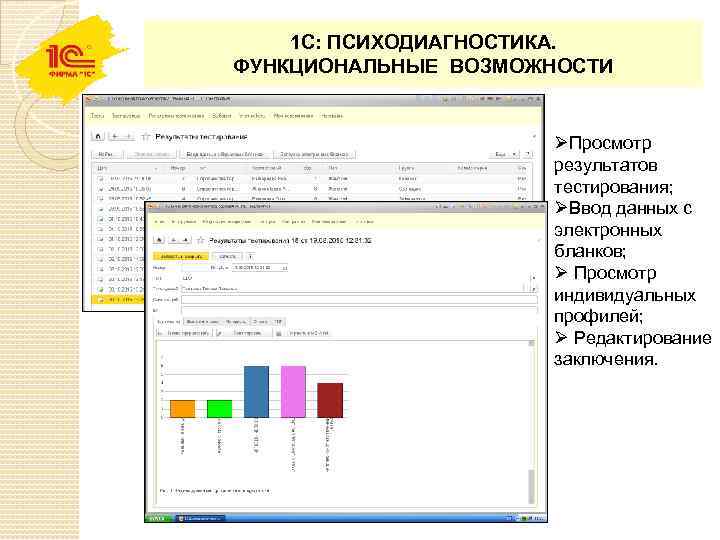
Task: Click the Дата column header sort arrow
Action: pos(155,169)
